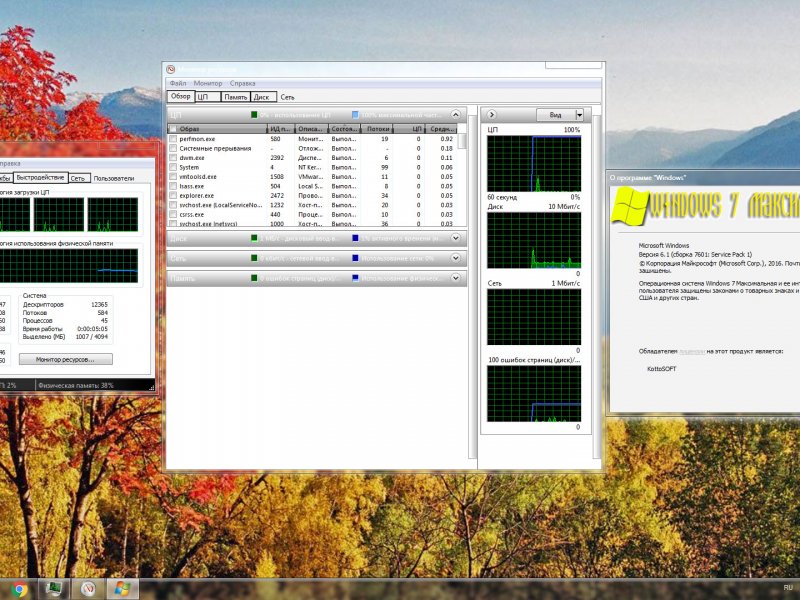This screenshot has width=800, height=600.
Task: Check the dwm.exe process box
Action: click(173, 158)
